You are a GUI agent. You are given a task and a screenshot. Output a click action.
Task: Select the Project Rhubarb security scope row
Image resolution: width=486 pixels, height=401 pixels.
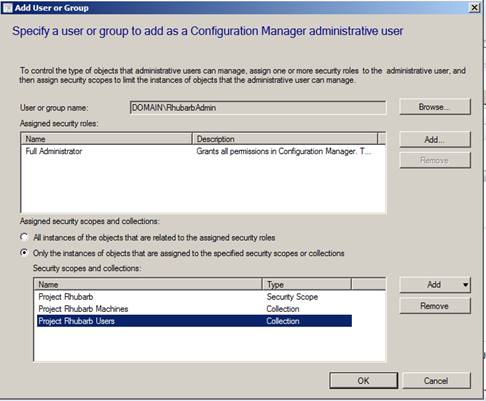tap(194, 297)
